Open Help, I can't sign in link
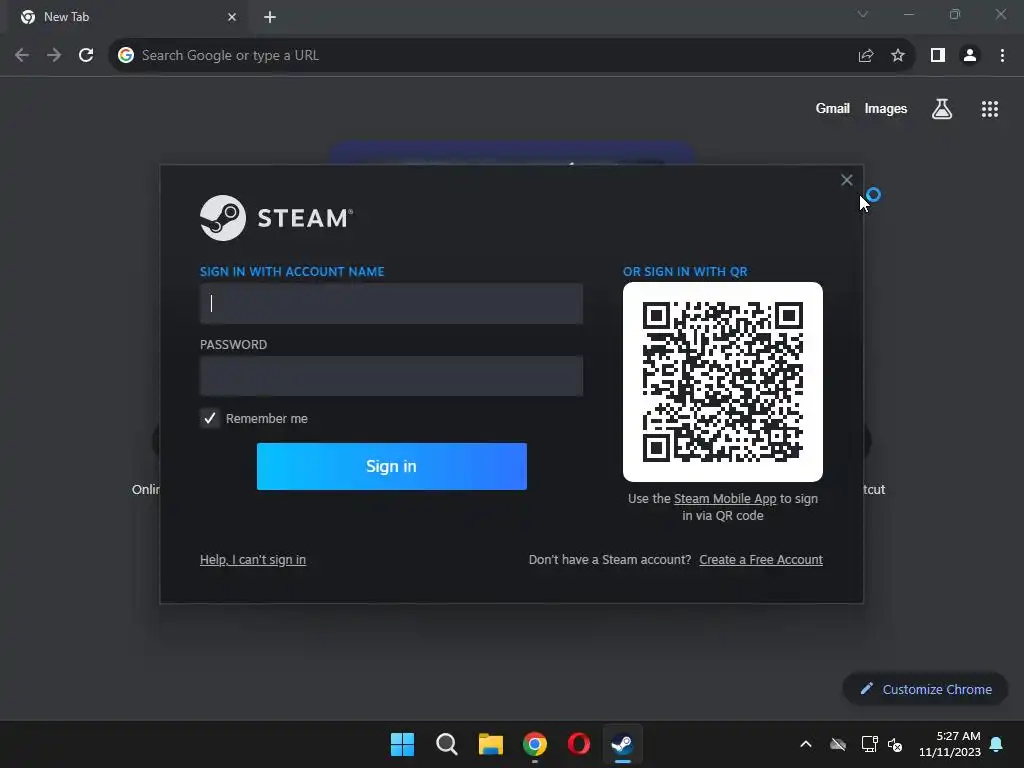 point(253,560)
